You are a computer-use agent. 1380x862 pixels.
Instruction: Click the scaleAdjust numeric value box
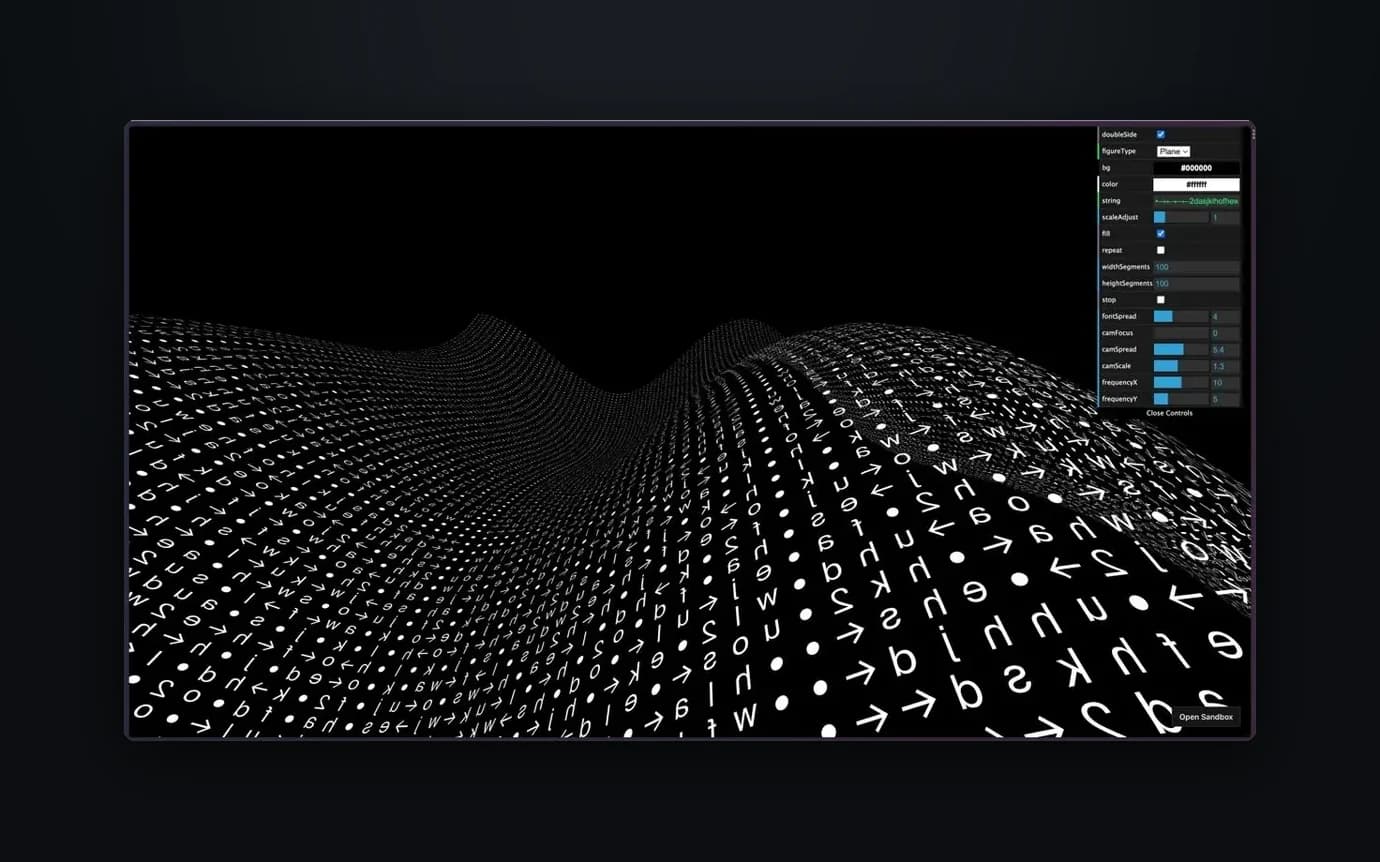(1225, 217)
